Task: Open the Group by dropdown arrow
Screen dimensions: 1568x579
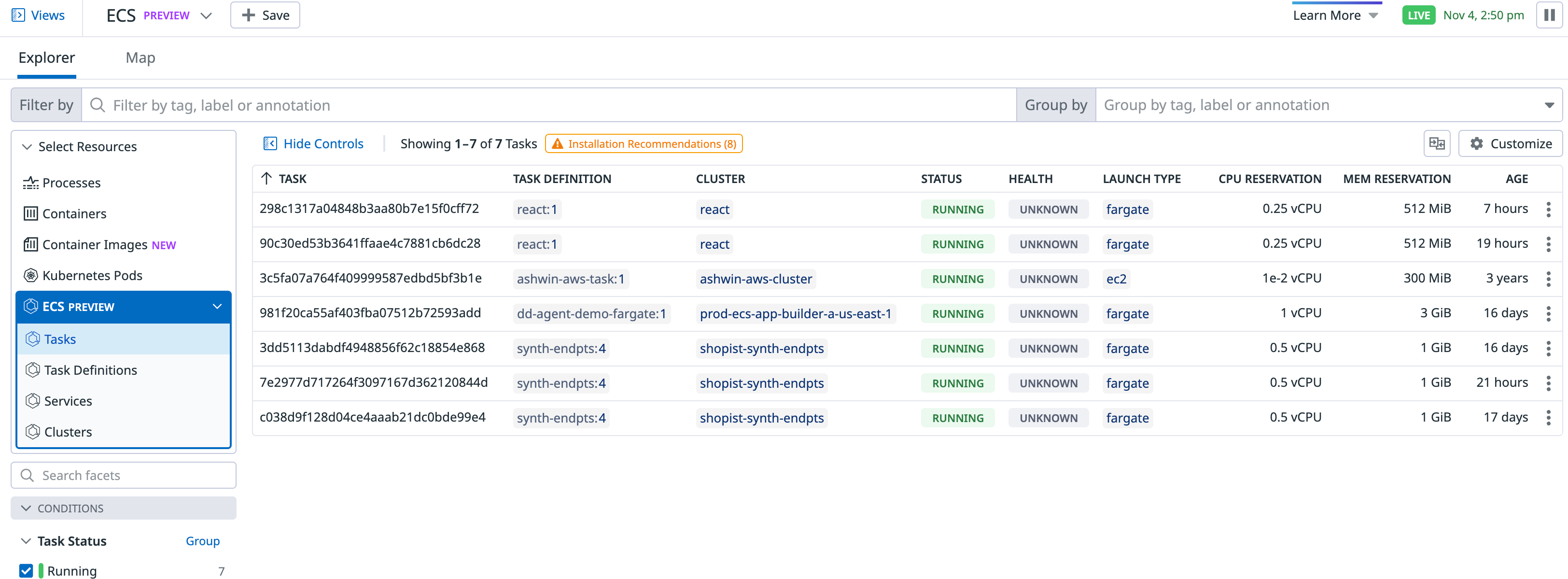Action: point(1549,105)
